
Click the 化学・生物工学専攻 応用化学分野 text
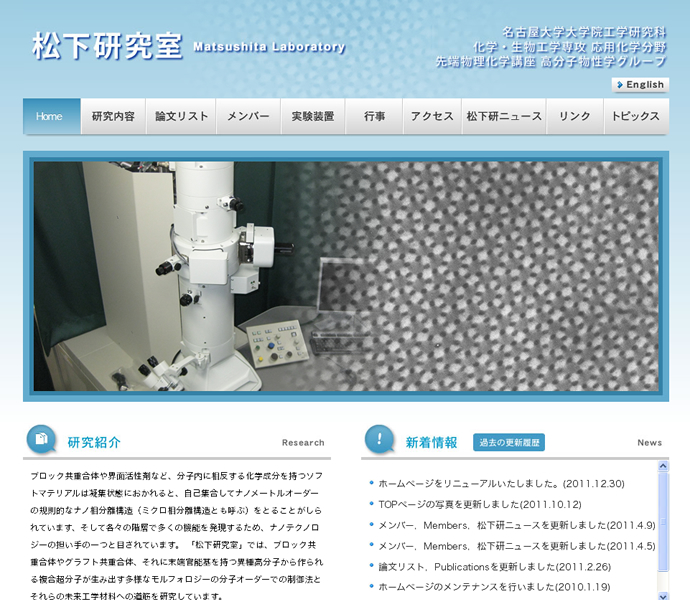pyautogui.click(x=570, y=47)
